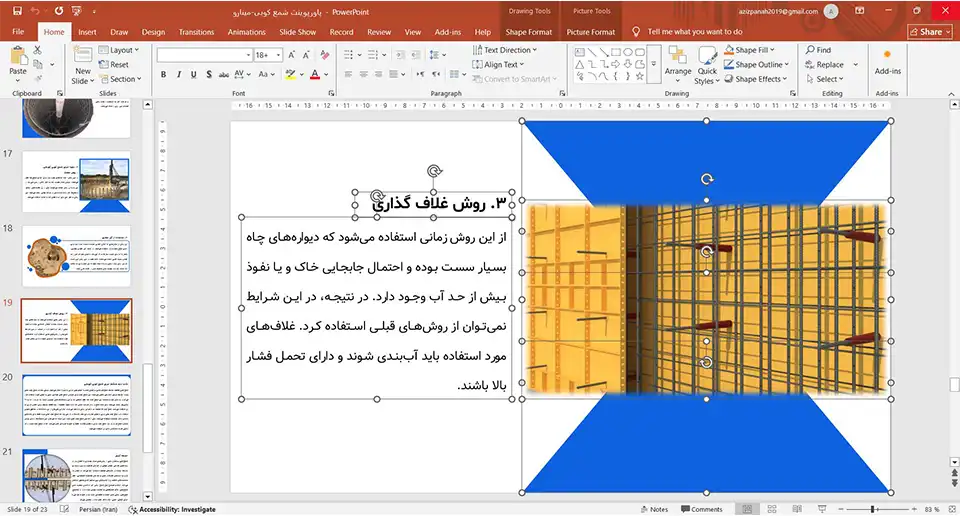Switch to the Picture Format tab
Screen dimensions: 960x516
point(590,32)
